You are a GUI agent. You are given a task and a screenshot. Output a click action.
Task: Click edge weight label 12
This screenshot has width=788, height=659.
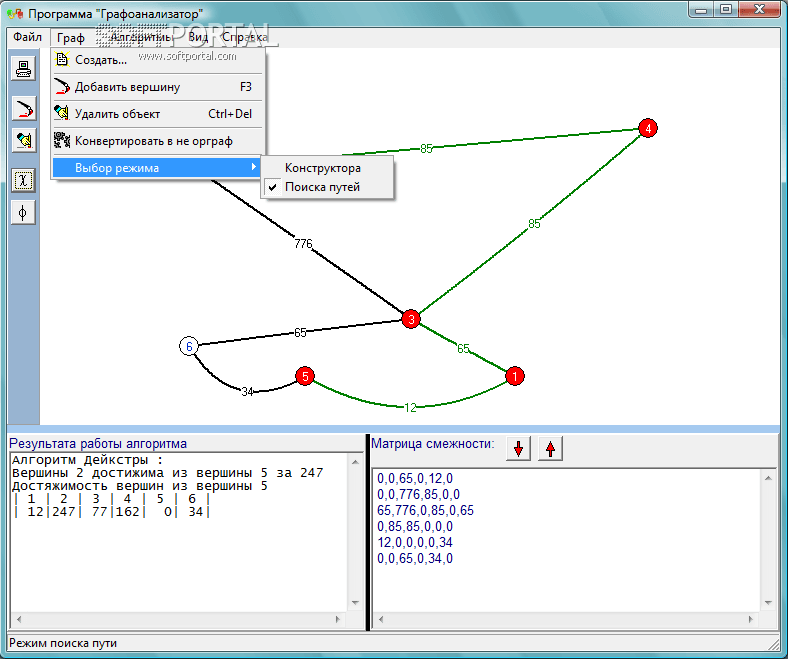(411, 408)
